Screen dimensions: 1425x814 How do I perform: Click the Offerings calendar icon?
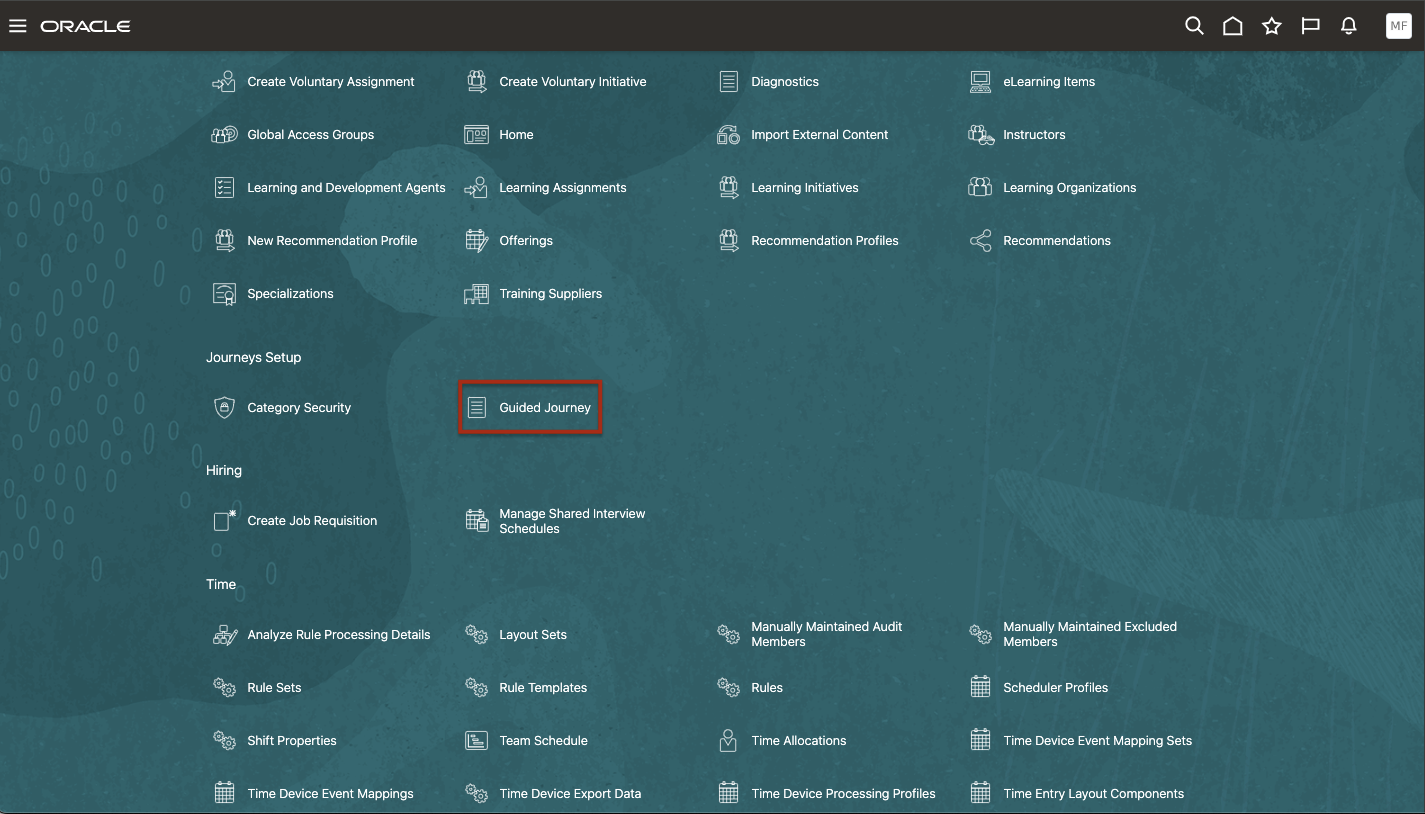(476, 241)
